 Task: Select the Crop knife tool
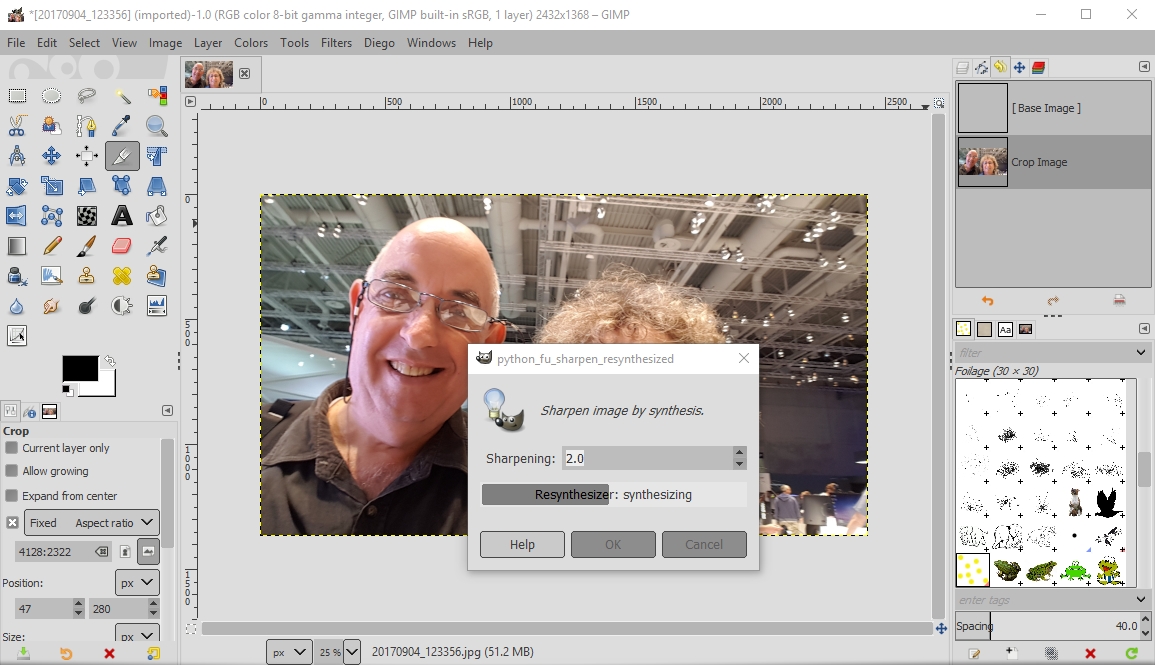122,156
